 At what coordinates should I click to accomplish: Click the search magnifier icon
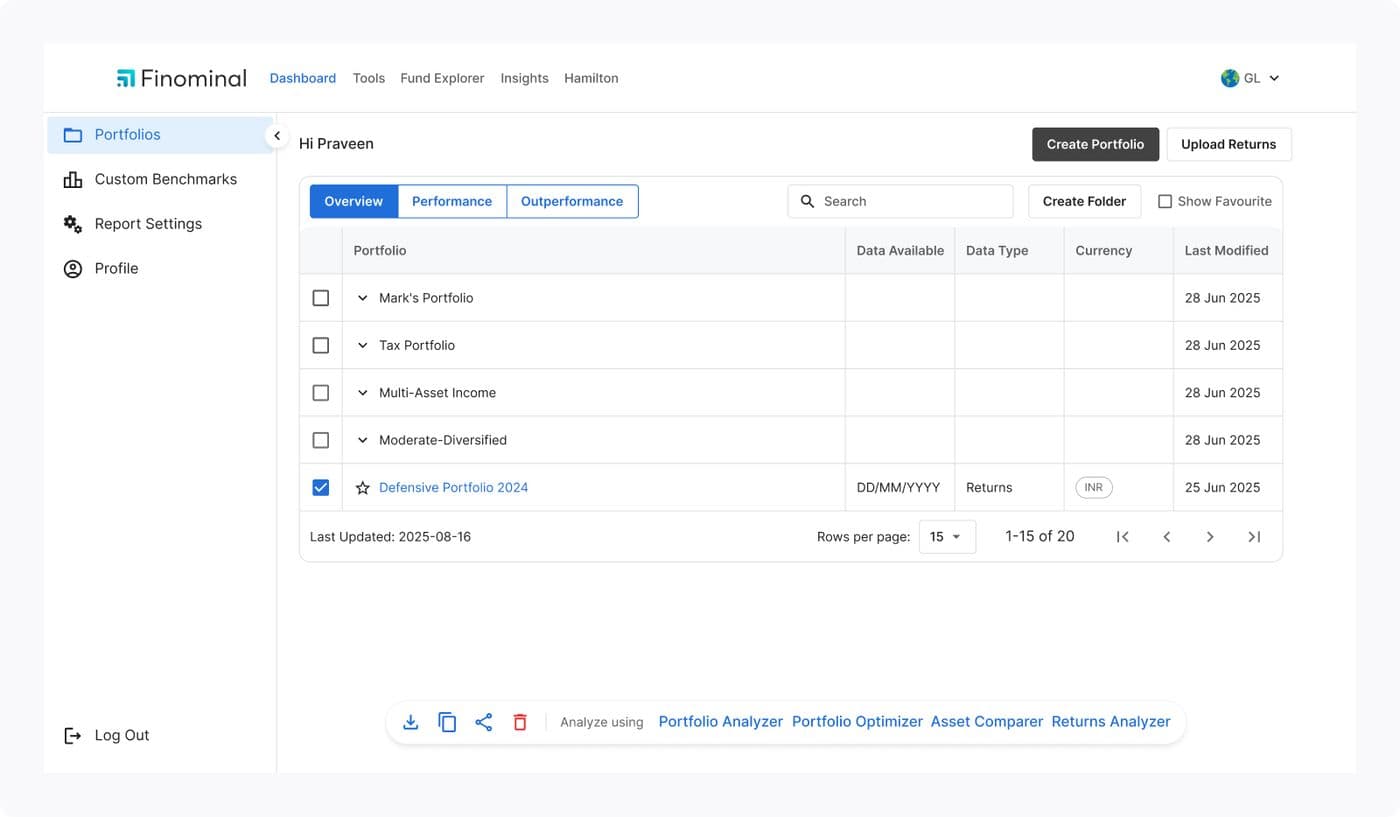(x=807, y=201)
